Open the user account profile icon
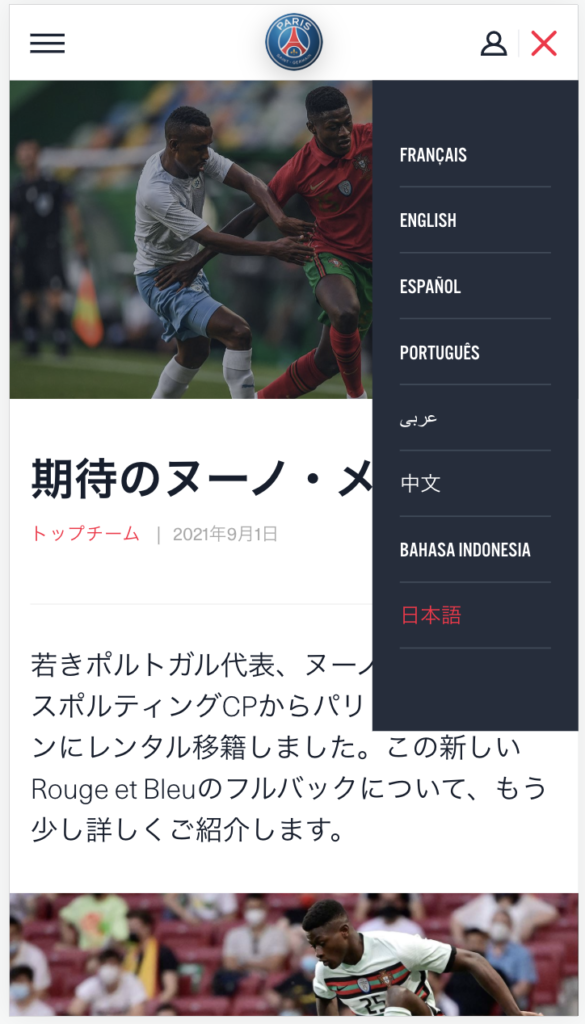This screenshot has height=1024, width=585. tap(494, 43)
